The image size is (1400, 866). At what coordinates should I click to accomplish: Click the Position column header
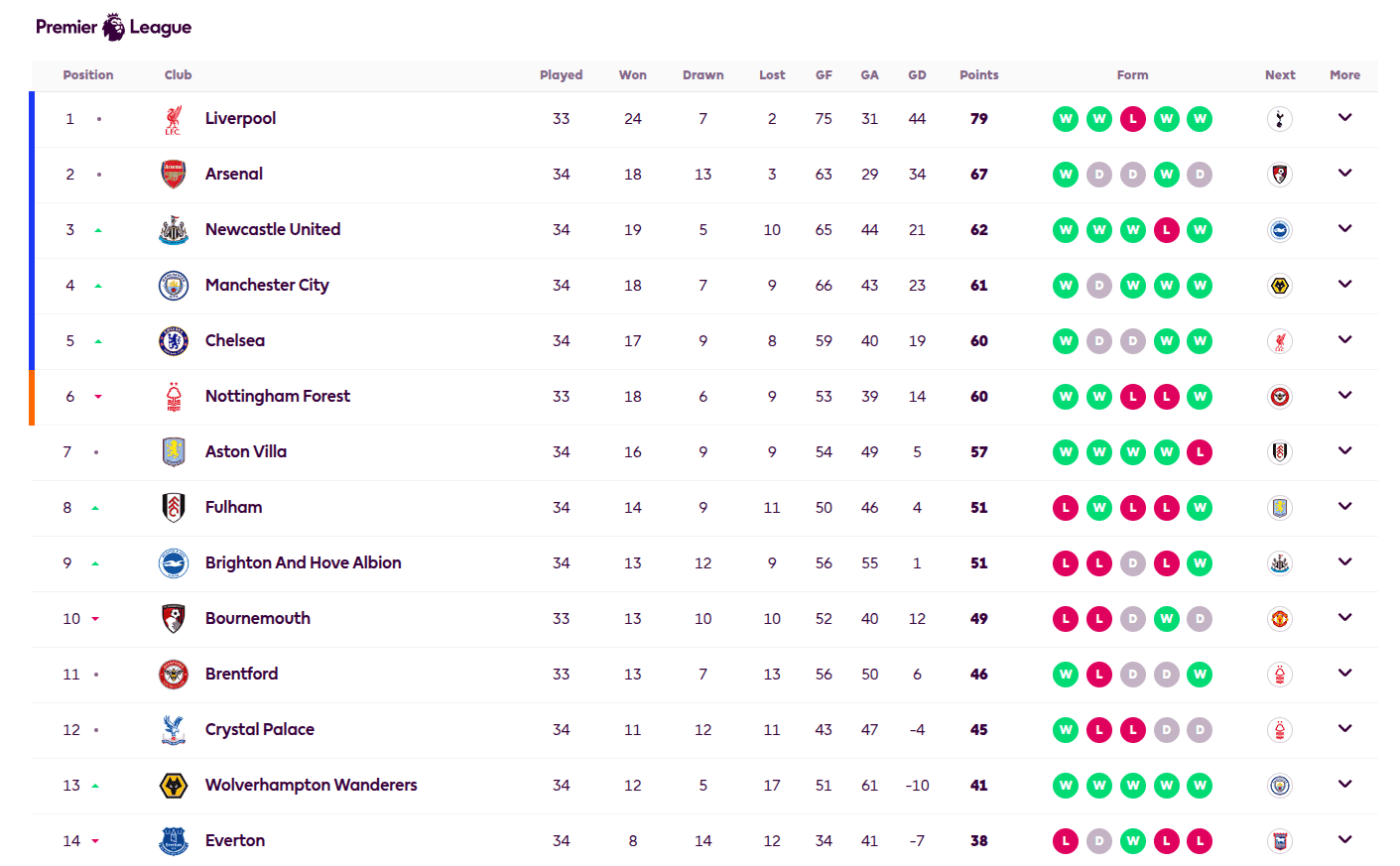(x=88, y=74)
